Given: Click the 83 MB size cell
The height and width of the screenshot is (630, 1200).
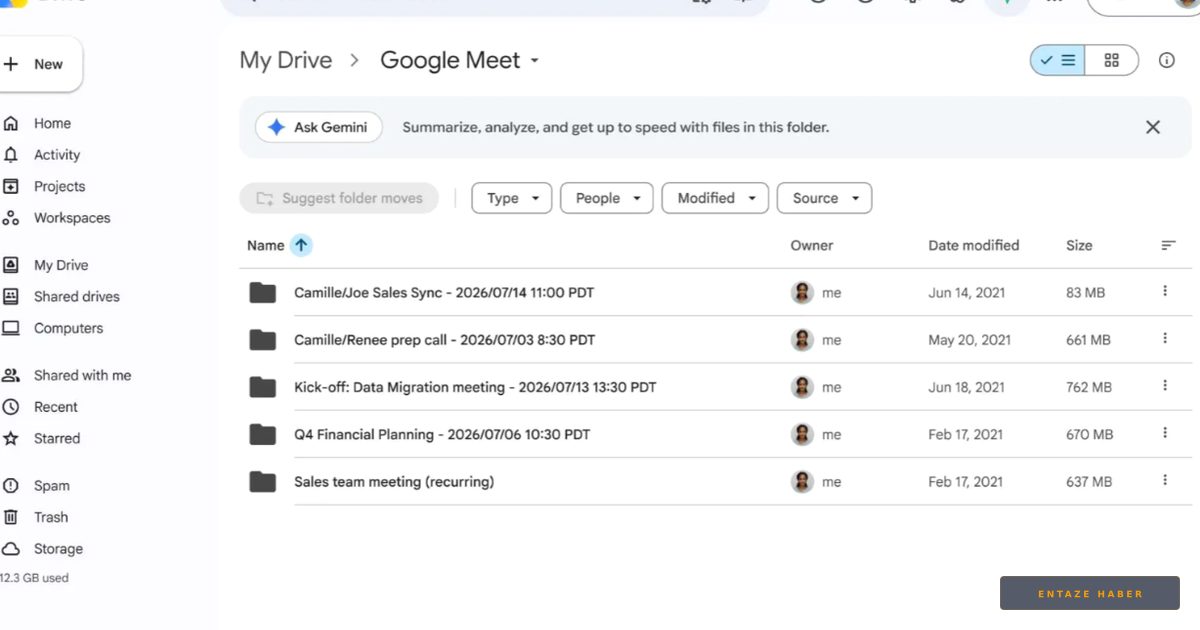Looking at the screenshot, I should click(x=1085, y=293).
